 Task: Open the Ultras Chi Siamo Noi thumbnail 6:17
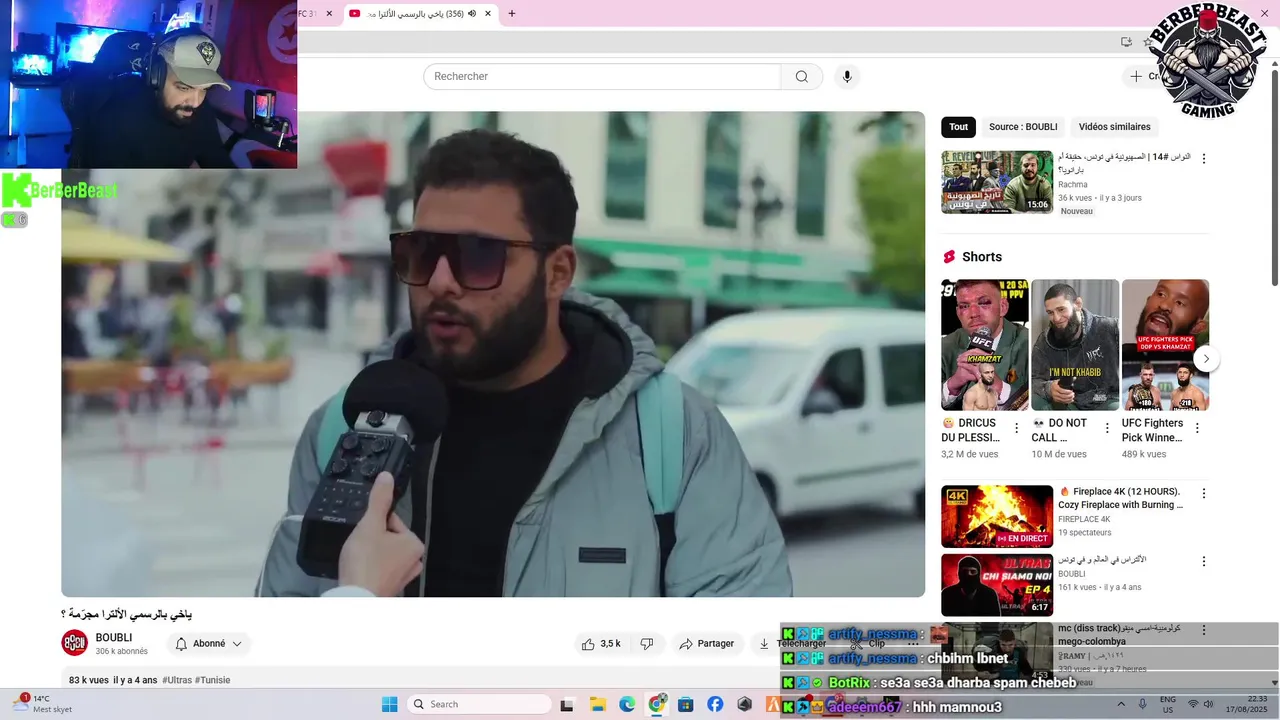[x=997, y=585]
